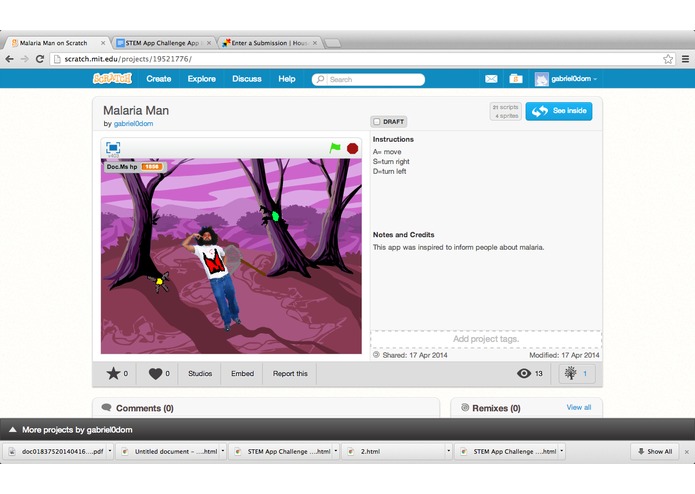Screen dimensions: 695x494
Task: Switch to STEM App Challenge browser tab
Action: [x=162, y=43]
